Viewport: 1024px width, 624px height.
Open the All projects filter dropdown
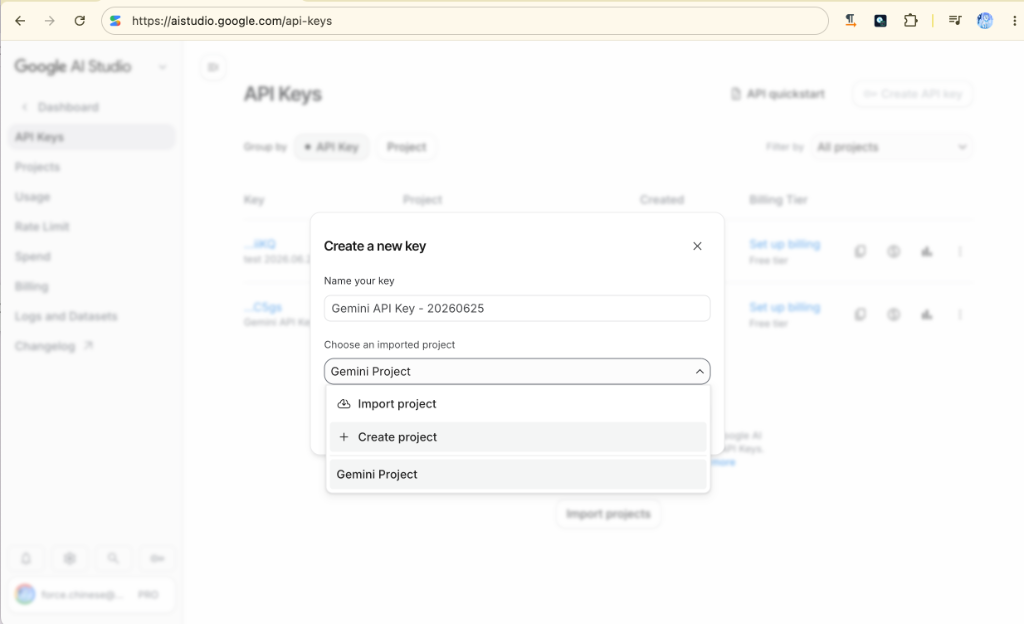point(891,147)
